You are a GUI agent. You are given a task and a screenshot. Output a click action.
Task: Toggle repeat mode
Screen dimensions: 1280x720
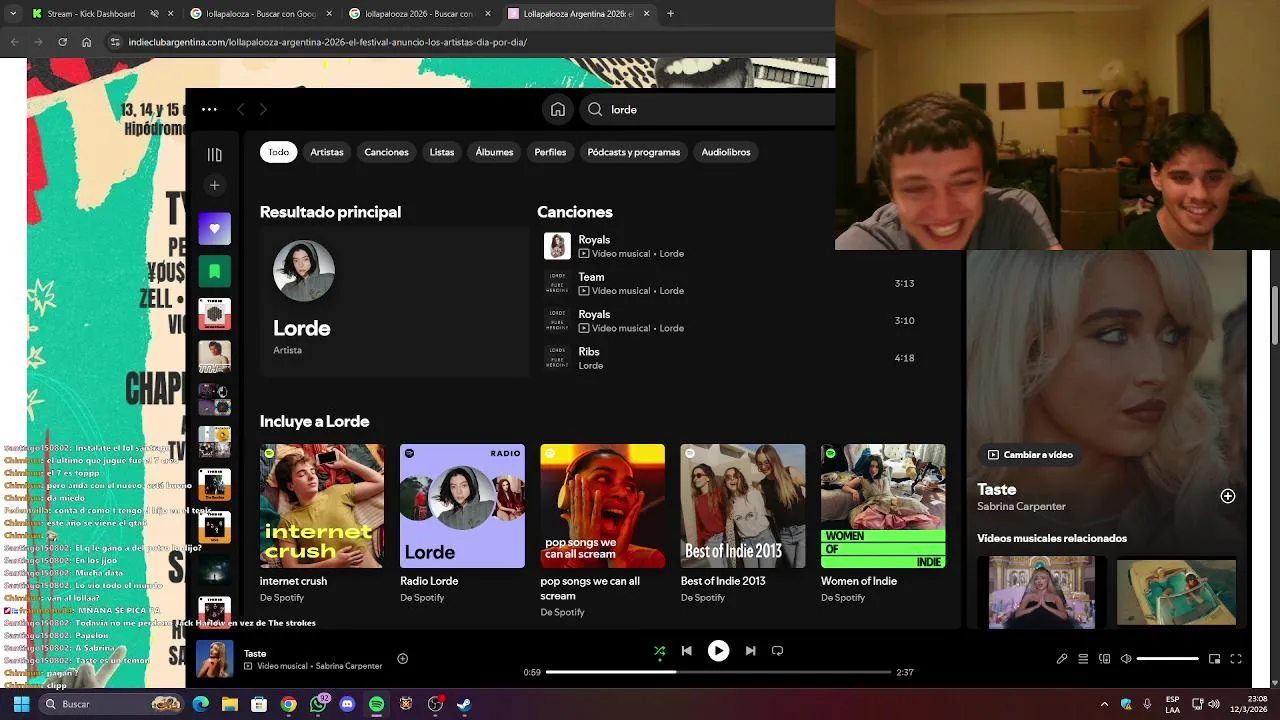tap(777, 650)
